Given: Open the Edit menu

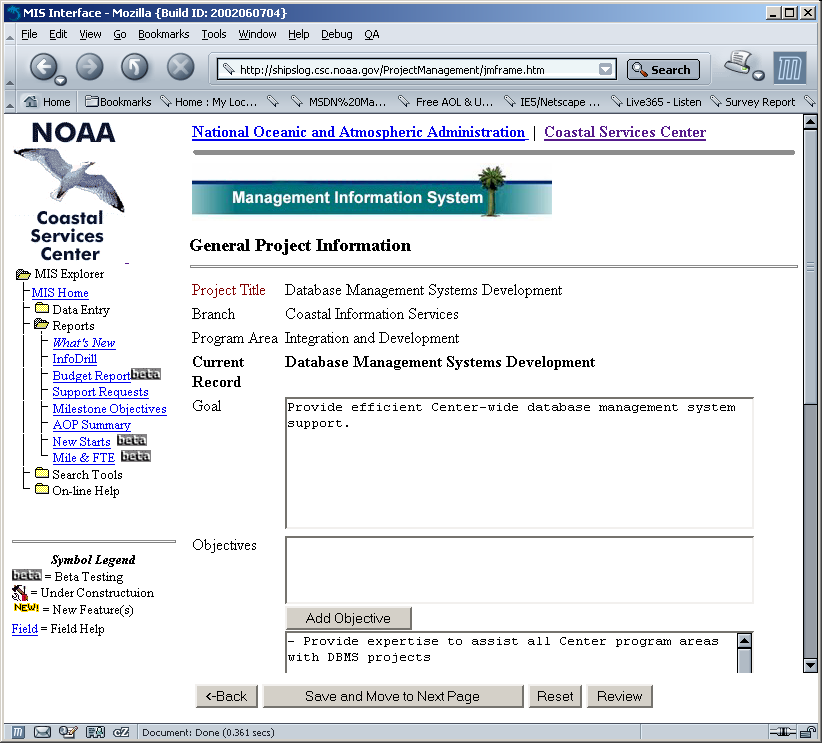Looking at the screenshot, I should coord(58,34).
